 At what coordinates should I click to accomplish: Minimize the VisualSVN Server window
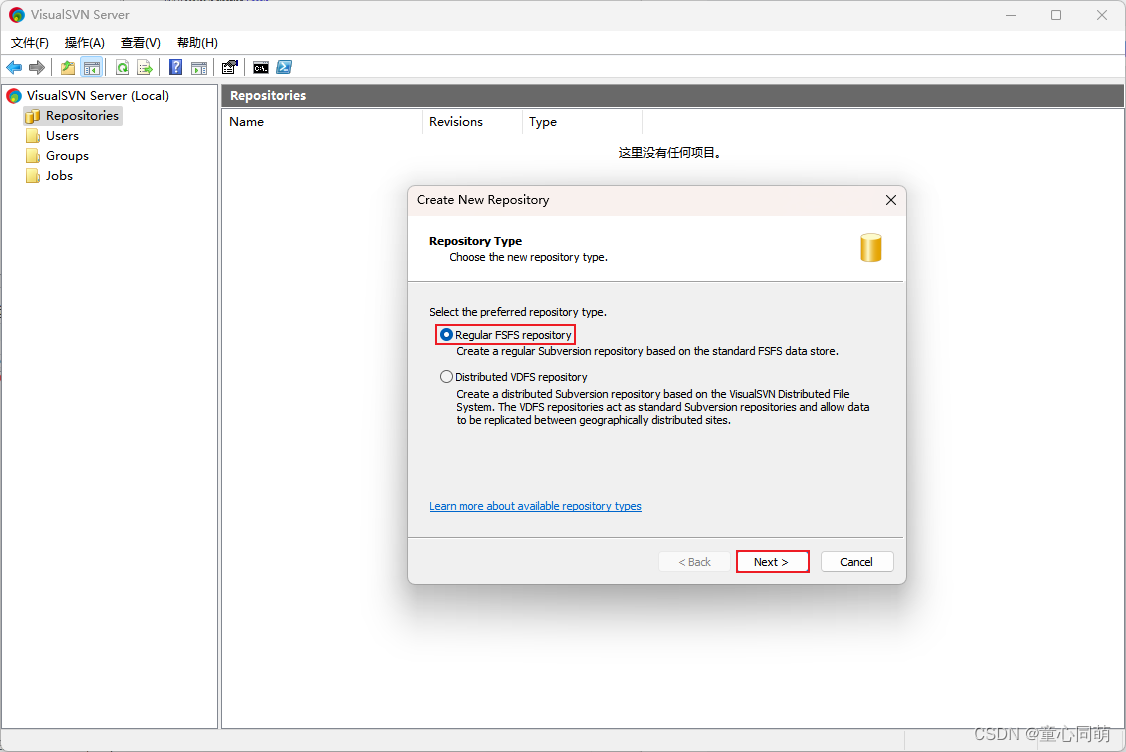pos(1011,15)
